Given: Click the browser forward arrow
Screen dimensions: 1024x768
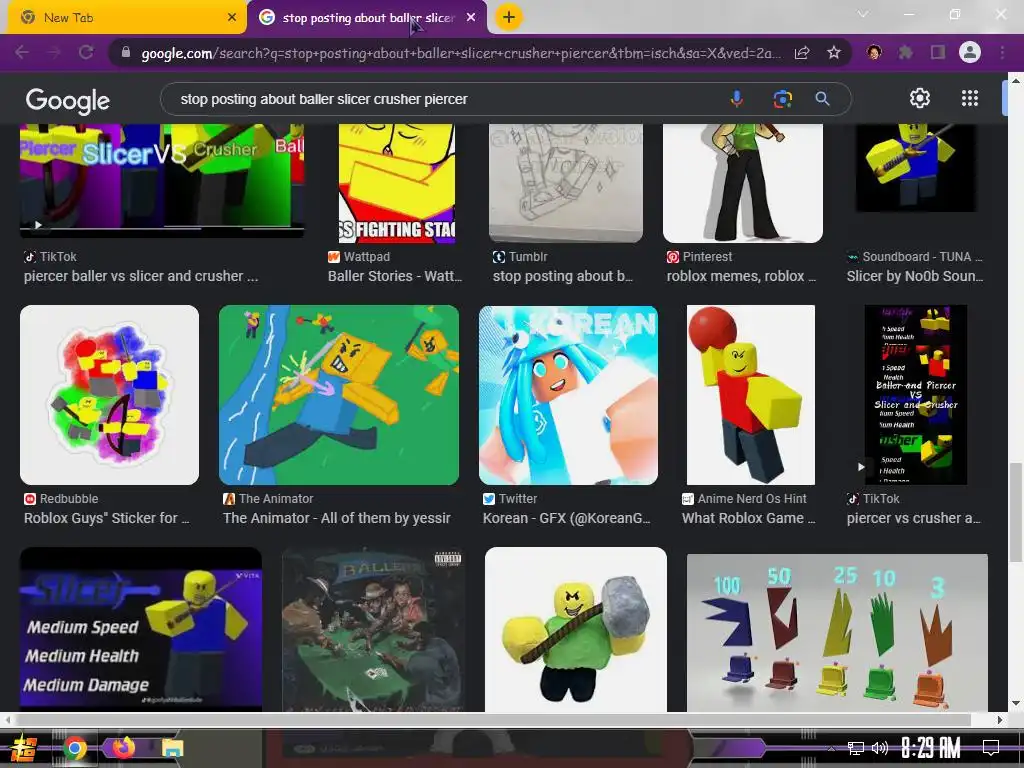Looking at the screenshot, I should click(54, 52).
